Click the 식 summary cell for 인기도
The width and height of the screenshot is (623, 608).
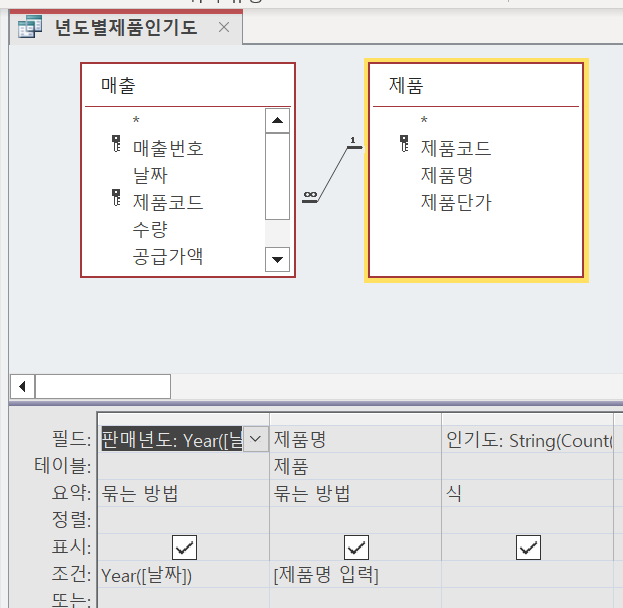click(527, 493)
